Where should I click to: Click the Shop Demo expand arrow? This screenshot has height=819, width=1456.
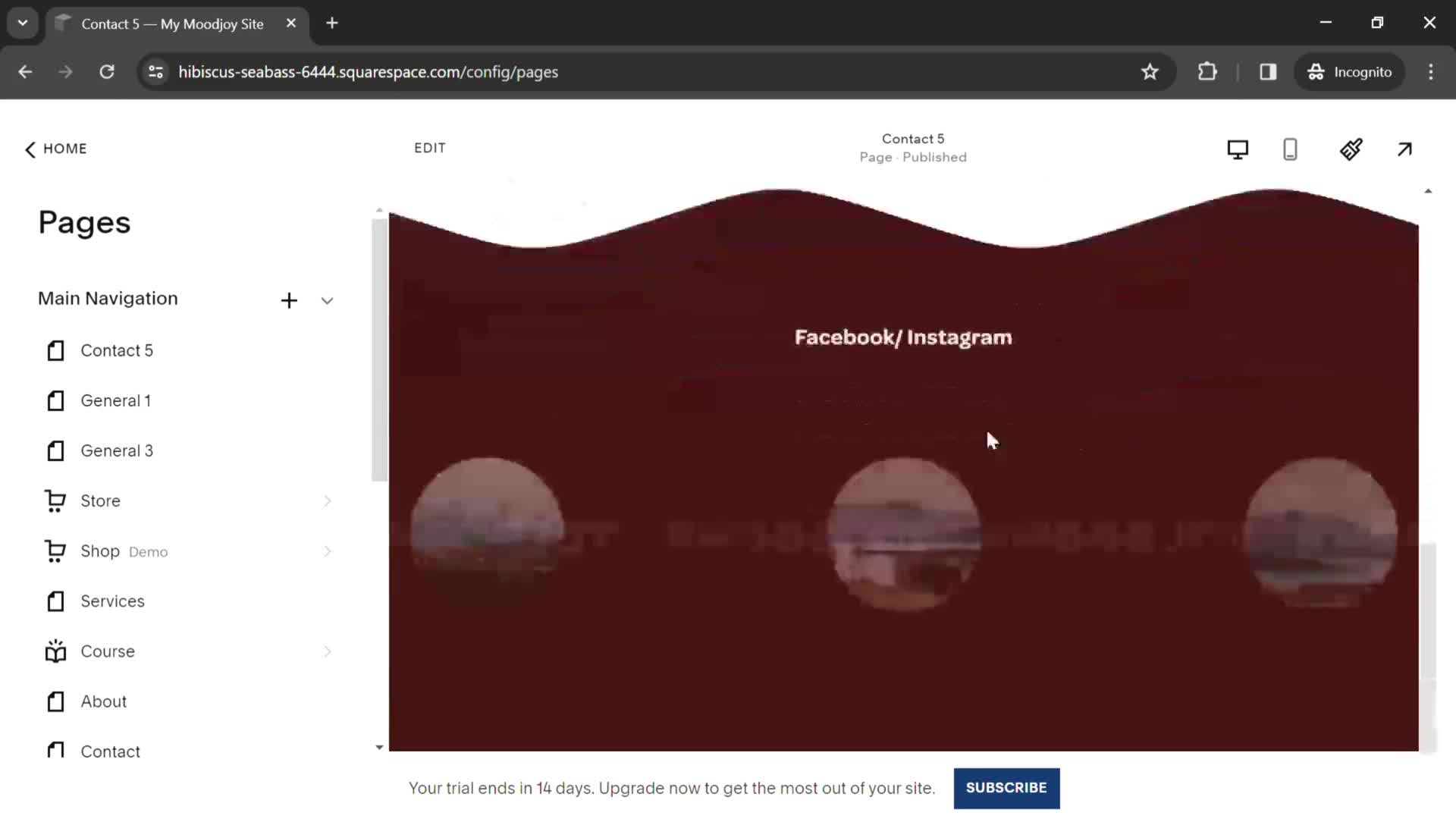(x=327, y=551)
